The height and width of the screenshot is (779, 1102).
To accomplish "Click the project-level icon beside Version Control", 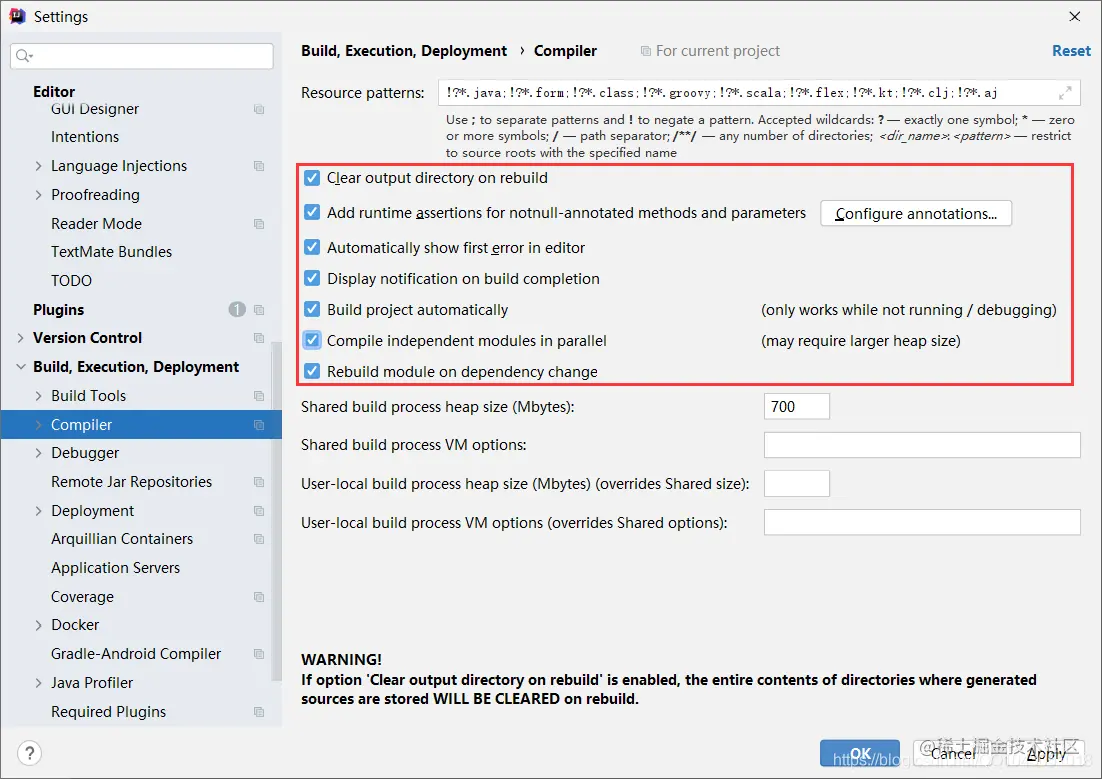I will 259,338.
